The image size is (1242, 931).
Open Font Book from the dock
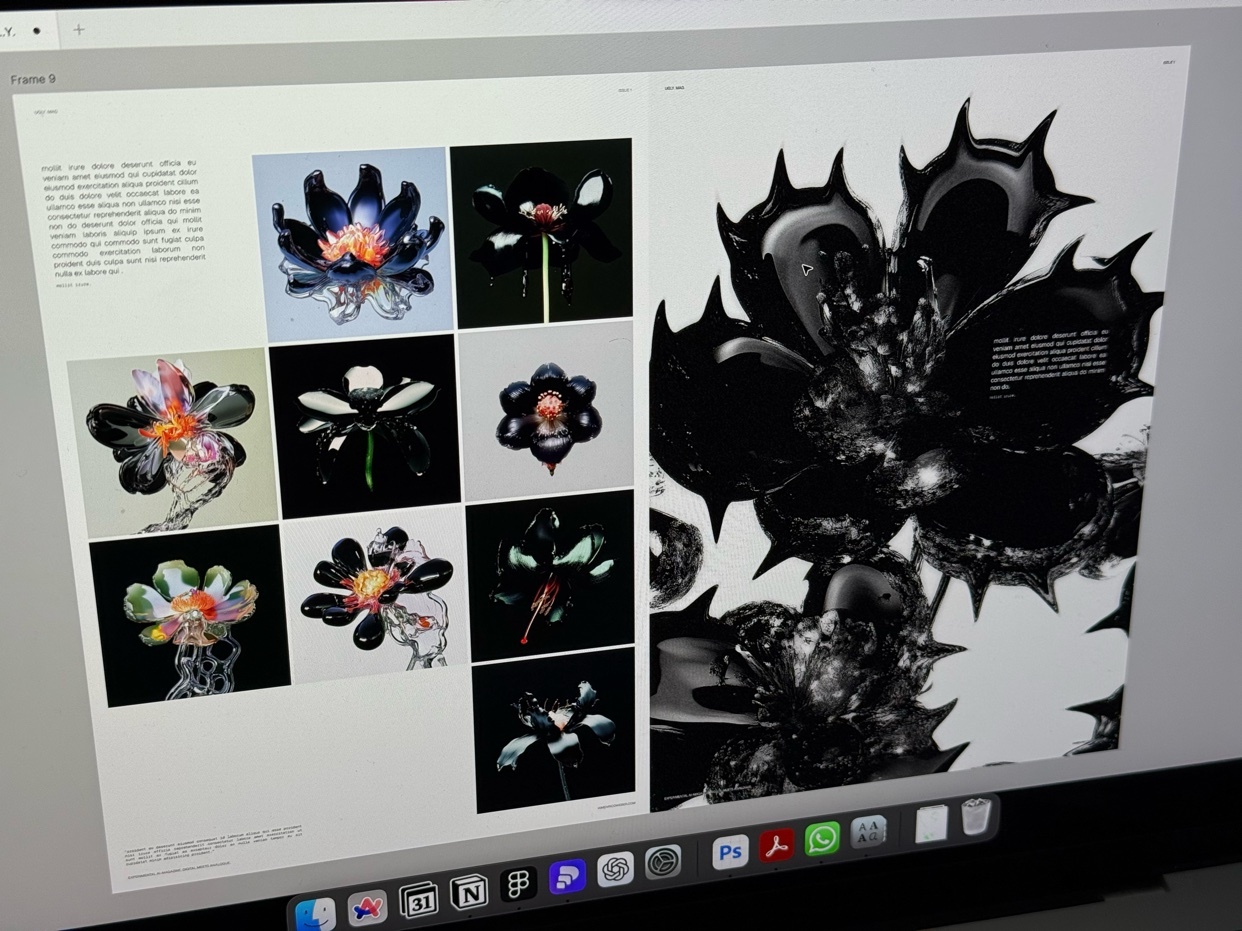click(x=868, y=832)
